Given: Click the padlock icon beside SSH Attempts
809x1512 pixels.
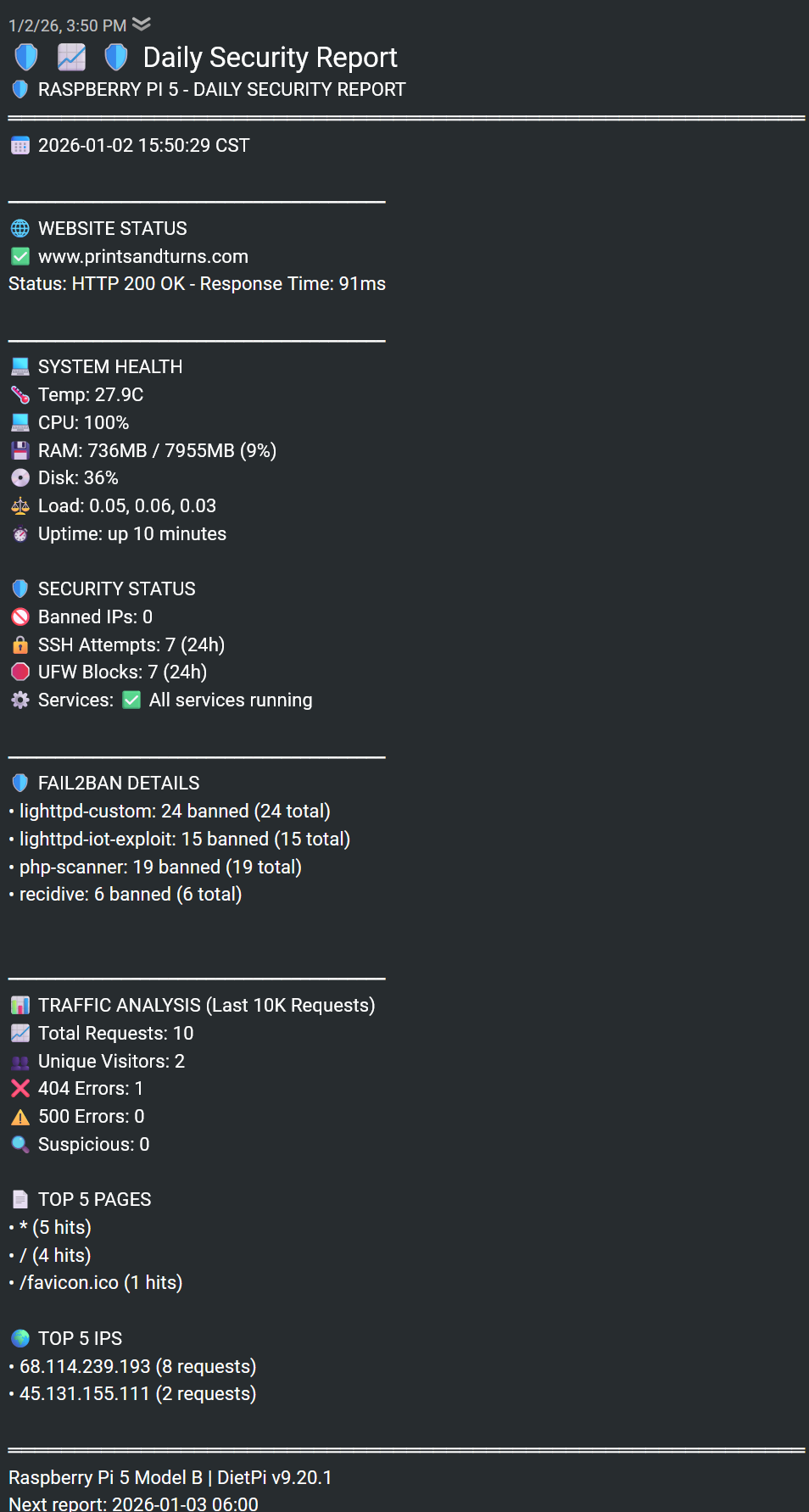Looking at the screenshot, I should 20,644.
